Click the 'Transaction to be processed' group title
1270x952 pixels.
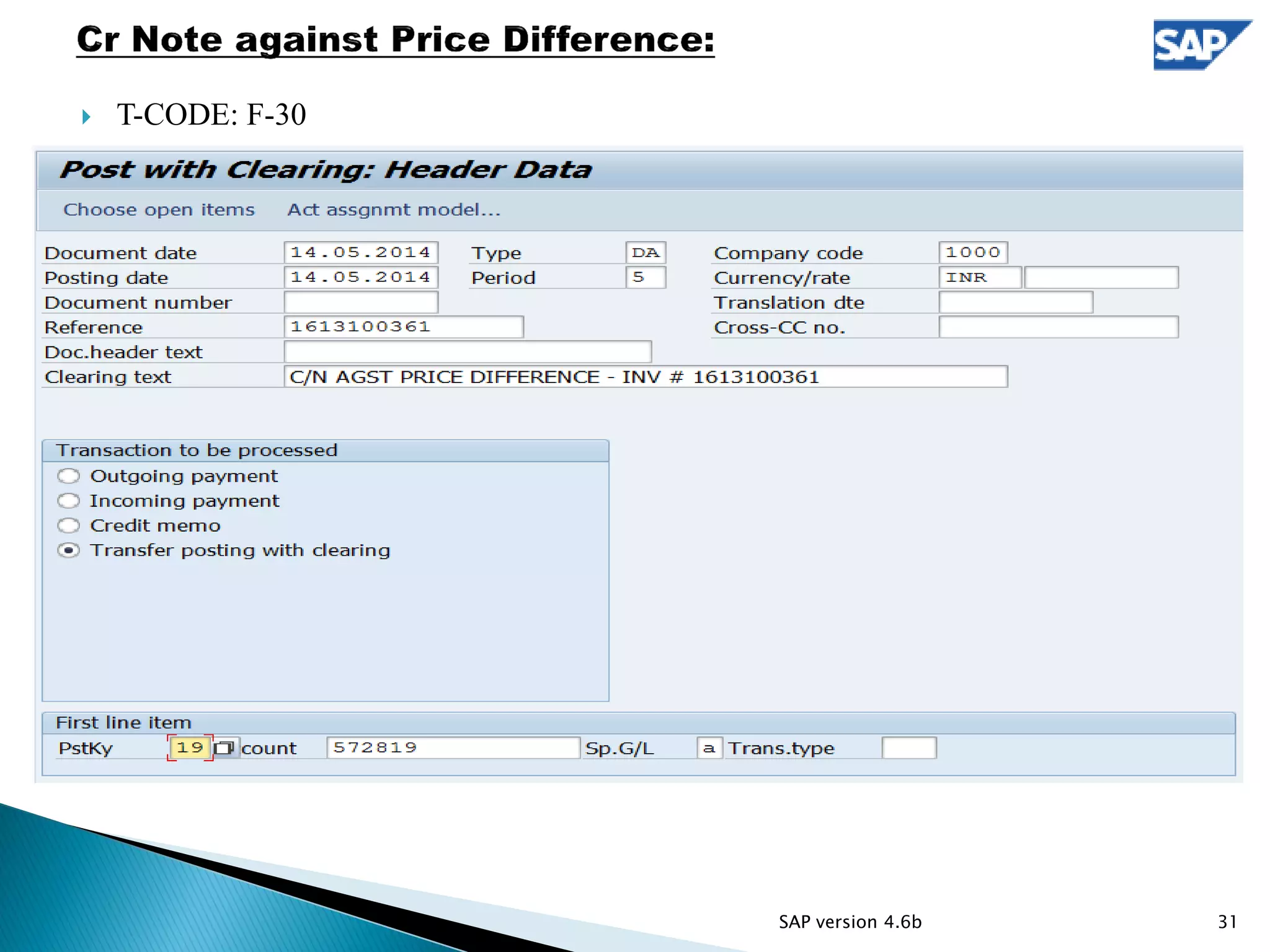[197, 451]
